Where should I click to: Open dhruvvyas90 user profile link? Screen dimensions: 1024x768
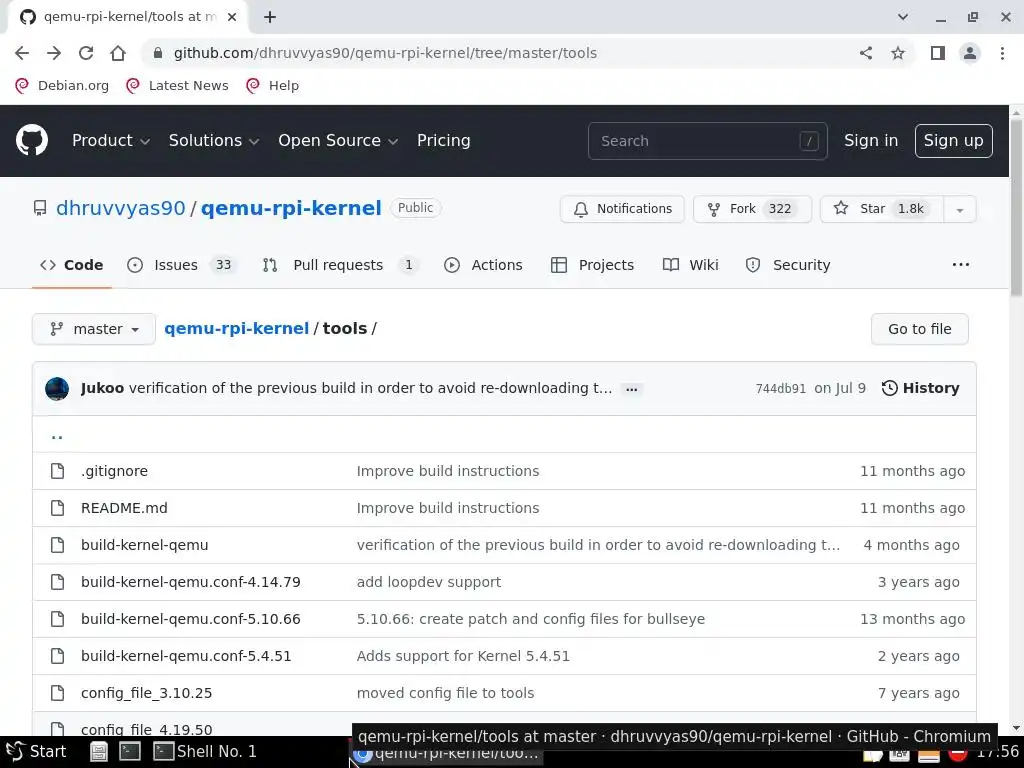121,208
